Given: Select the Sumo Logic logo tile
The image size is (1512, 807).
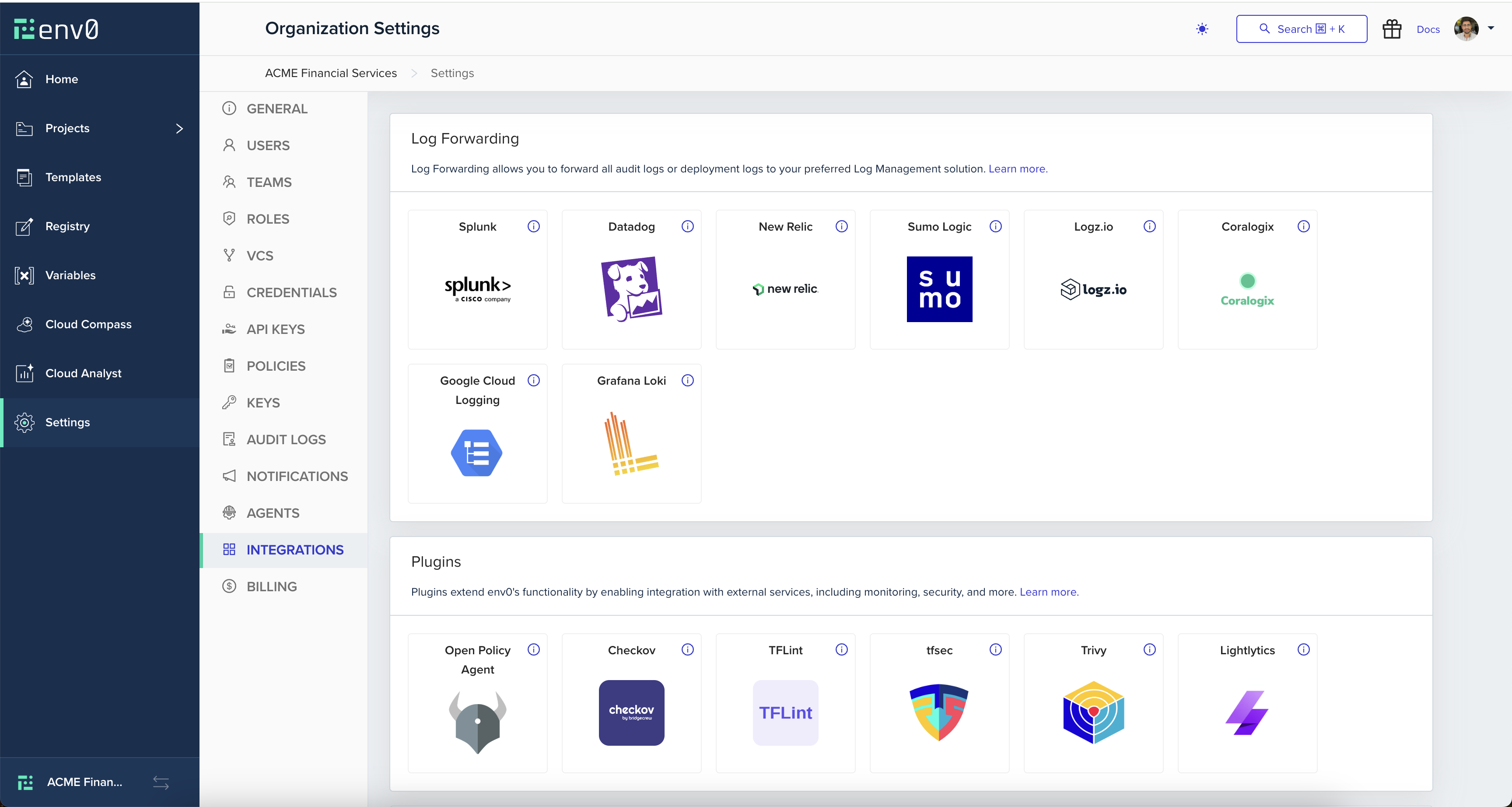Looking at the screenshot, I should 939,288.
